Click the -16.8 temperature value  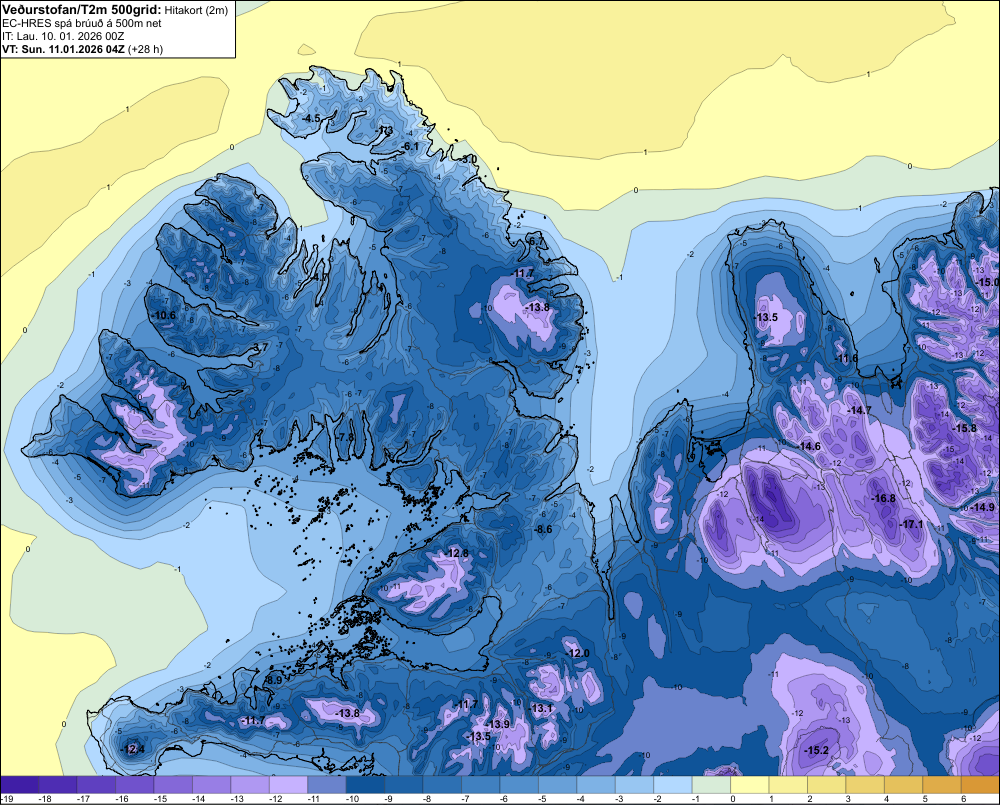click(x=883, y=499)
